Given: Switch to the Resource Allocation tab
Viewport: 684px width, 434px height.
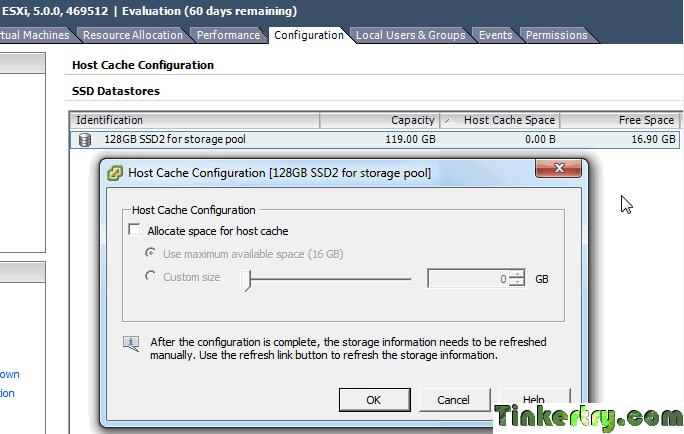Looking at the screenshot, I should (133, 35).
